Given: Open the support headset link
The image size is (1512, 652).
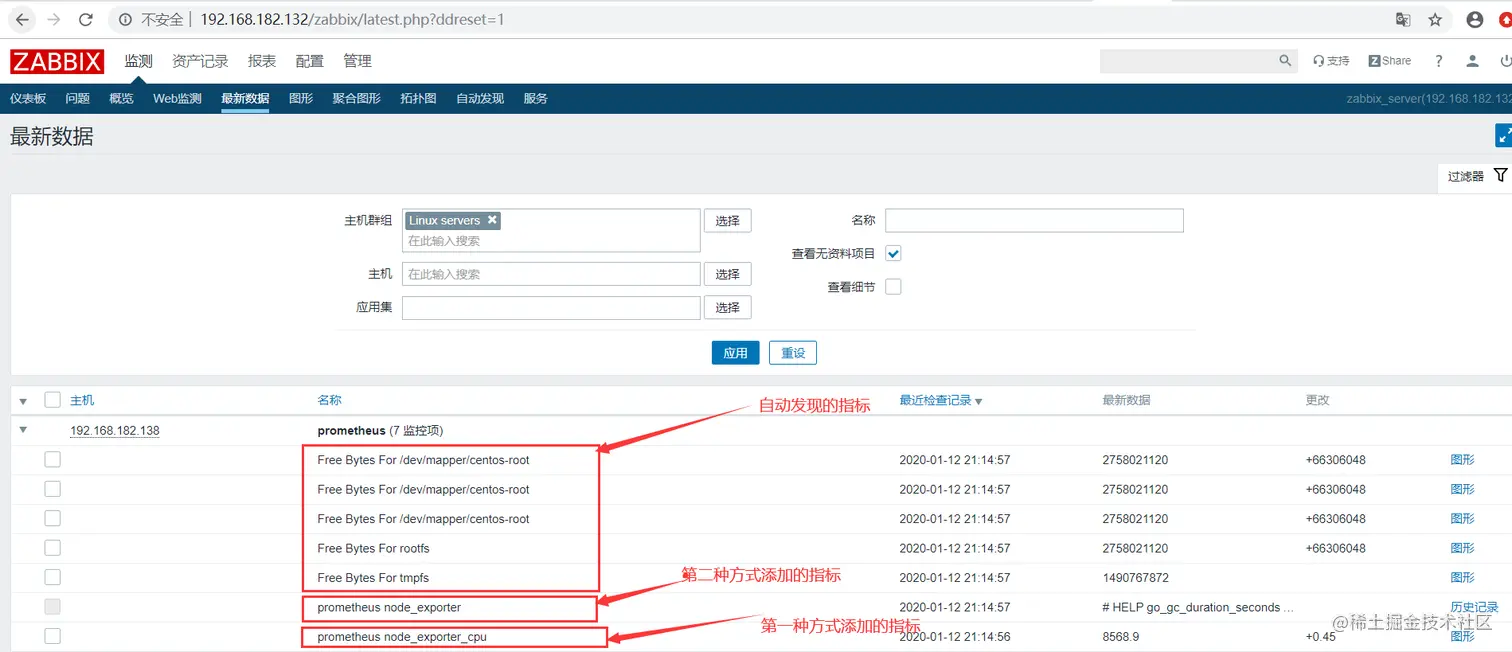Looking at the screenshot, I should pos(1331,61).
